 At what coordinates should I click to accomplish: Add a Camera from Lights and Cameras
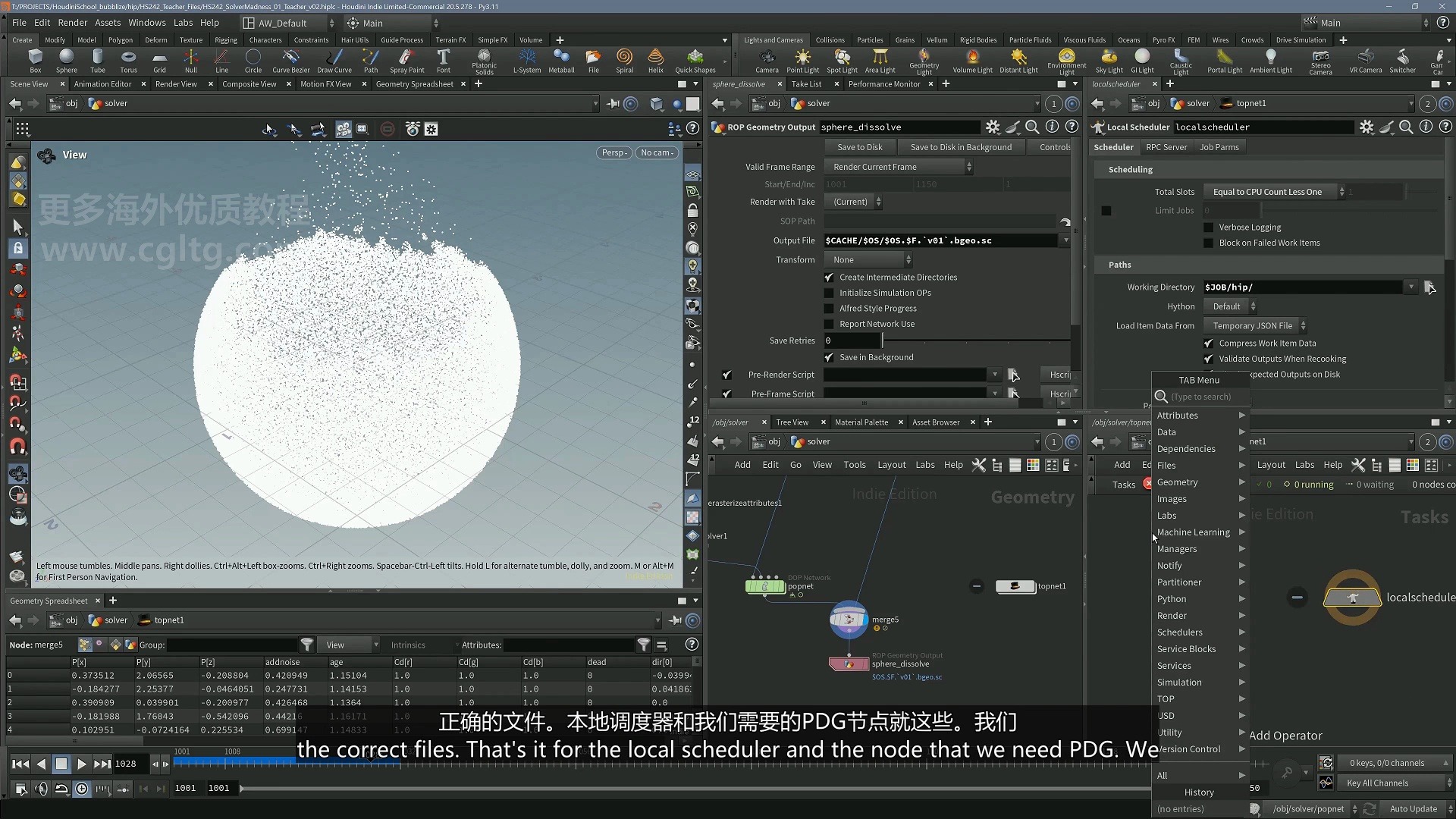click(767, 61)
